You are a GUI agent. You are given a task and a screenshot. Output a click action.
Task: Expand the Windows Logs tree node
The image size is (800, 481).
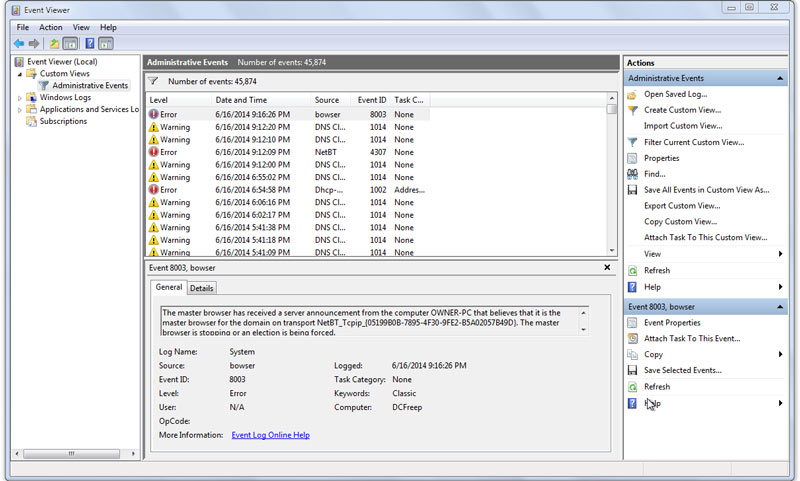tap(20, 98)
